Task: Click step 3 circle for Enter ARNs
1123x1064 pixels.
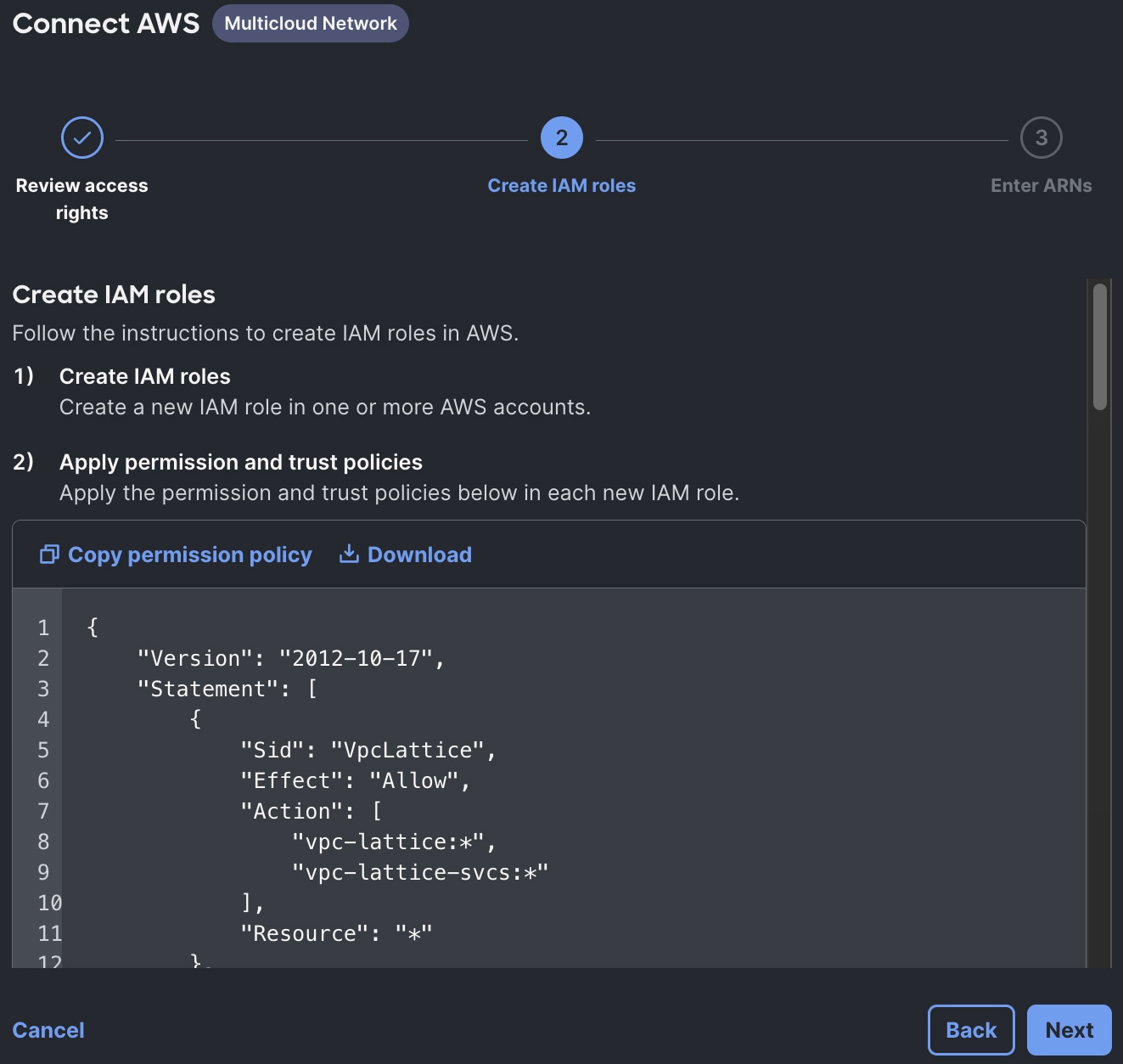Action: (1042, 138)
